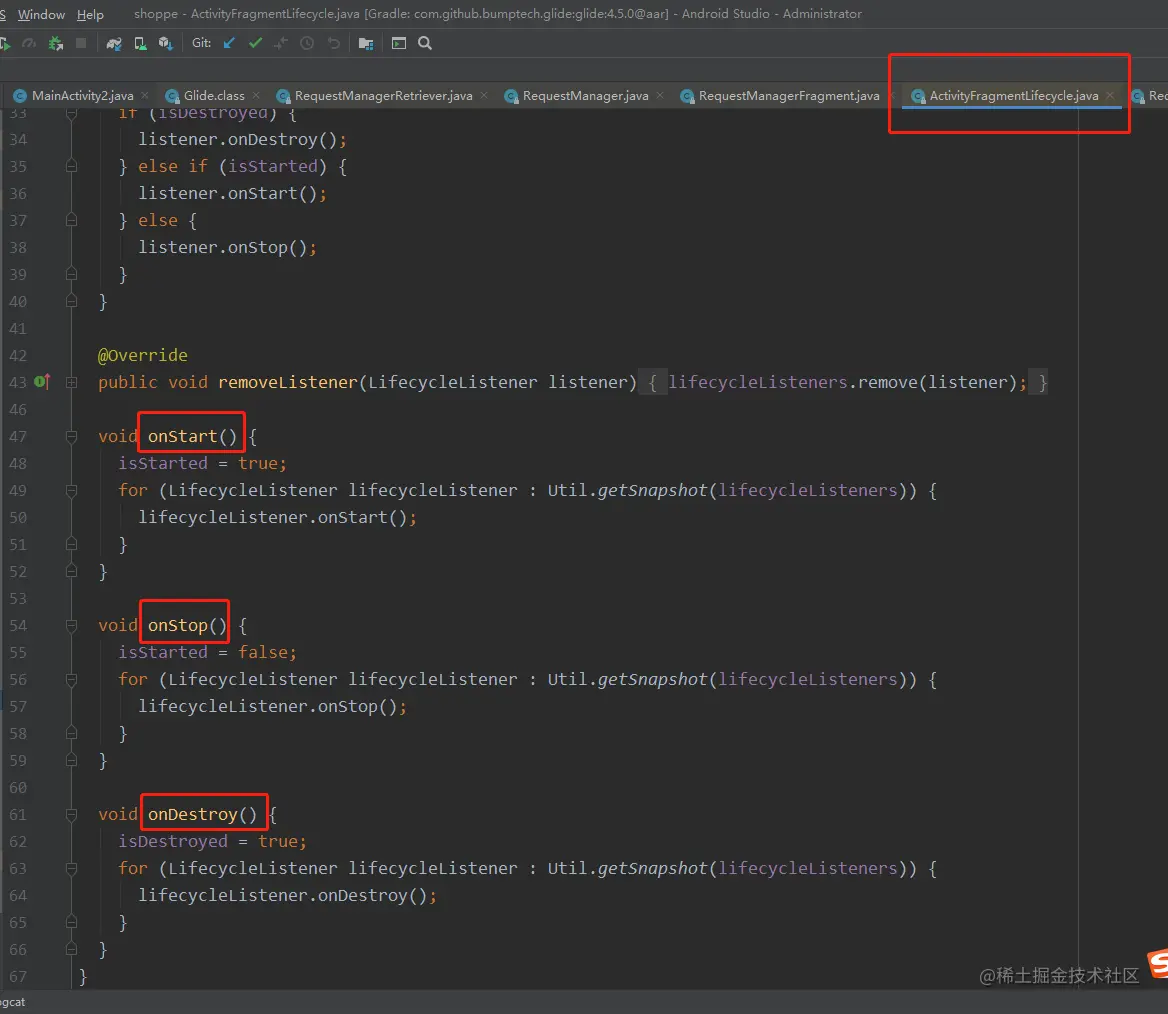The height and width of the screenshot is (1014, 1168).
Task: Click lifecycleListener.onDestroy() on line 64
Action: pos(288,896)
